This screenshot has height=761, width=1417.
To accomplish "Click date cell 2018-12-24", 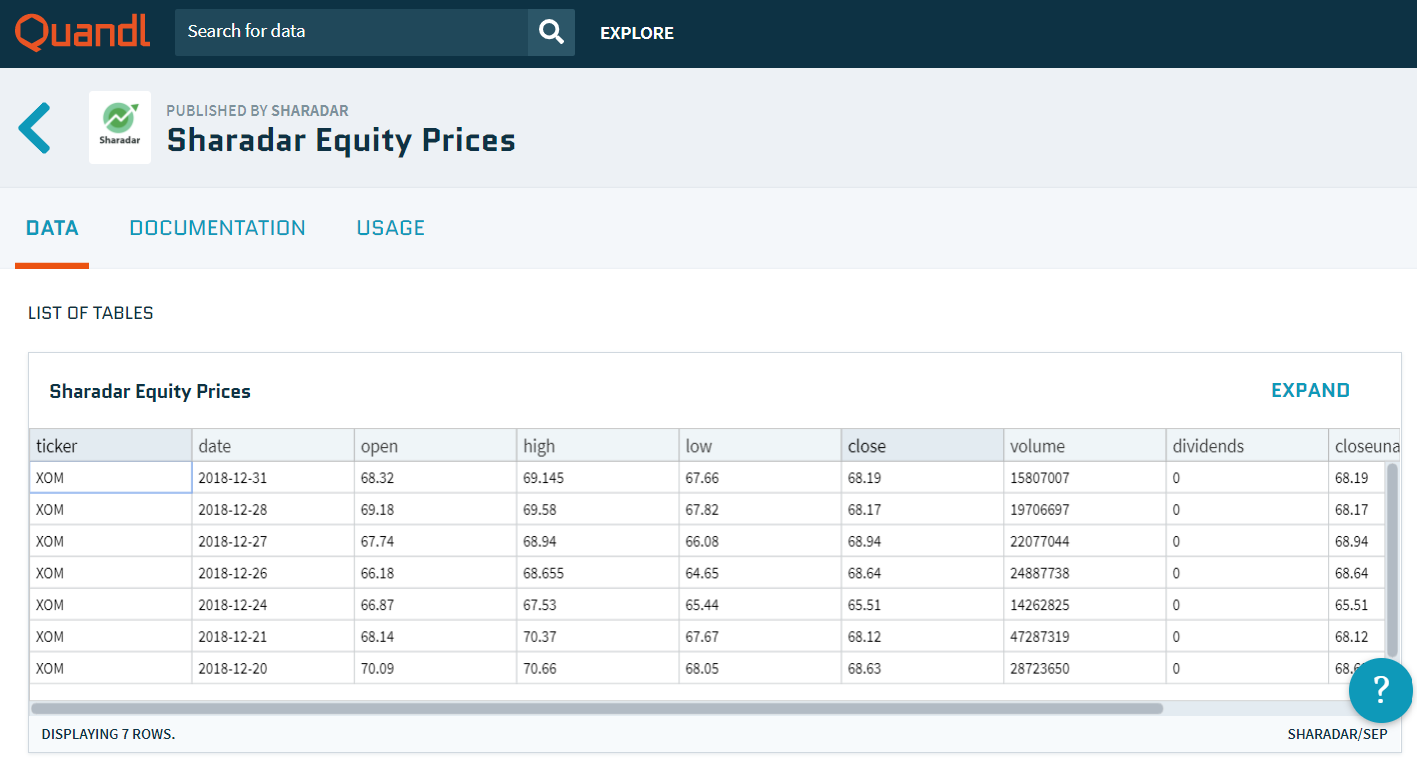I will pyautogui.click(x=273, y=605).
